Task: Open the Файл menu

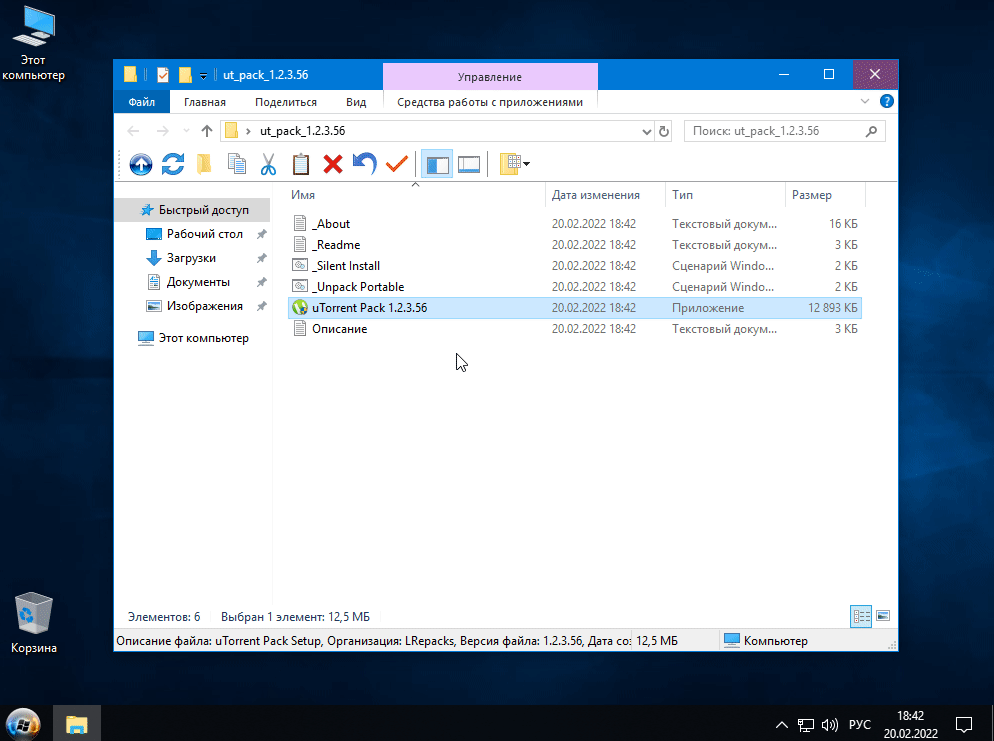Action: [141, 102]
